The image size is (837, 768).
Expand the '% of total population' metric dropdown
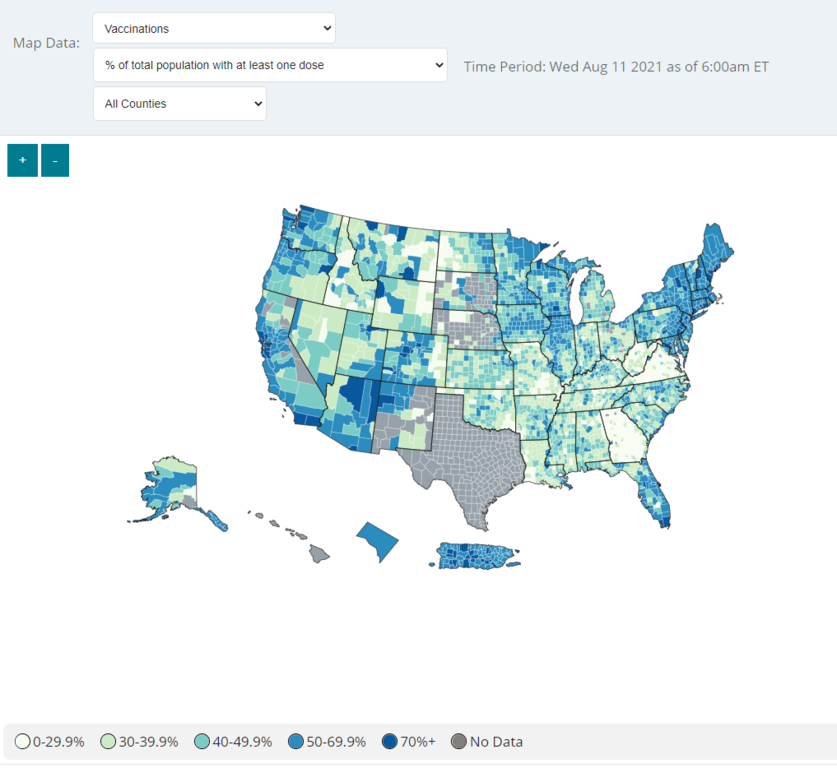tap(270, 66)
